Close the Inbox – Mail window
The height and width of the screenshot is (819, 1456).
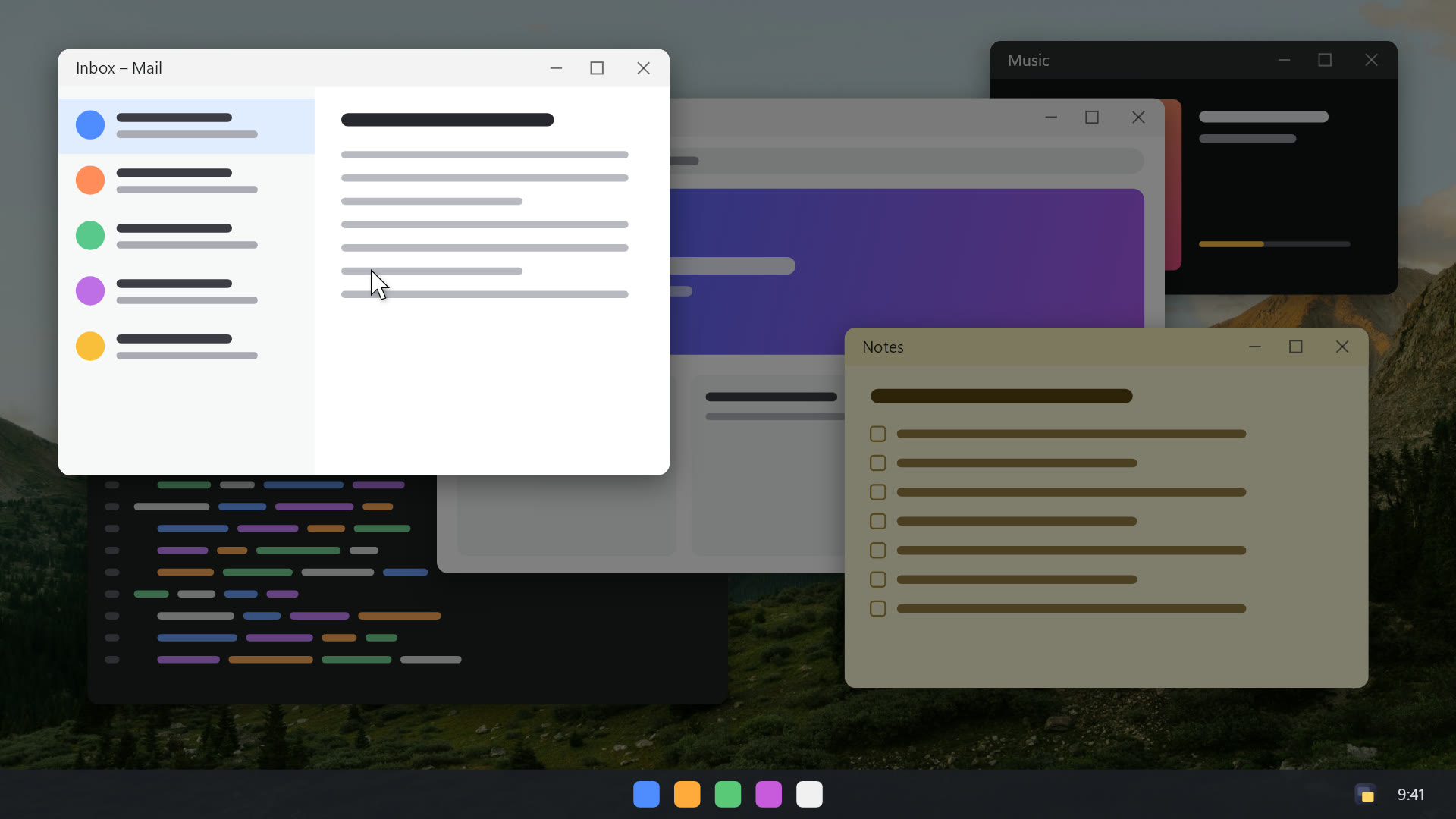pyautogui.click(x=643, y=68)
